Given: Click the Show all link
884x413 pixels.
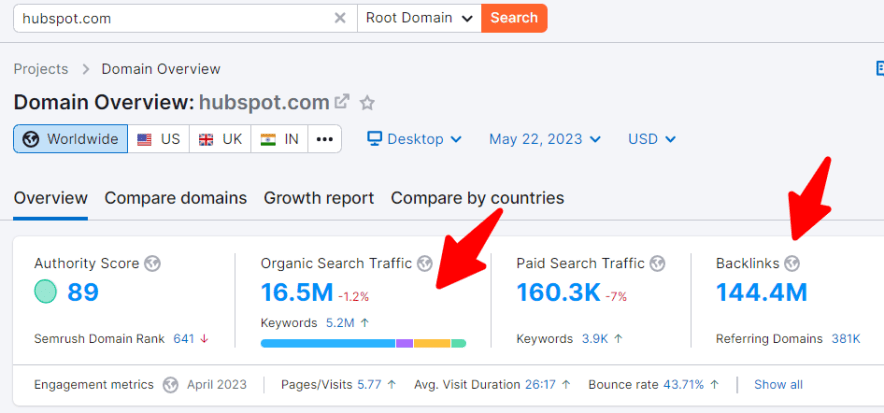Looking at the screenshot, I should click(778, 385).
